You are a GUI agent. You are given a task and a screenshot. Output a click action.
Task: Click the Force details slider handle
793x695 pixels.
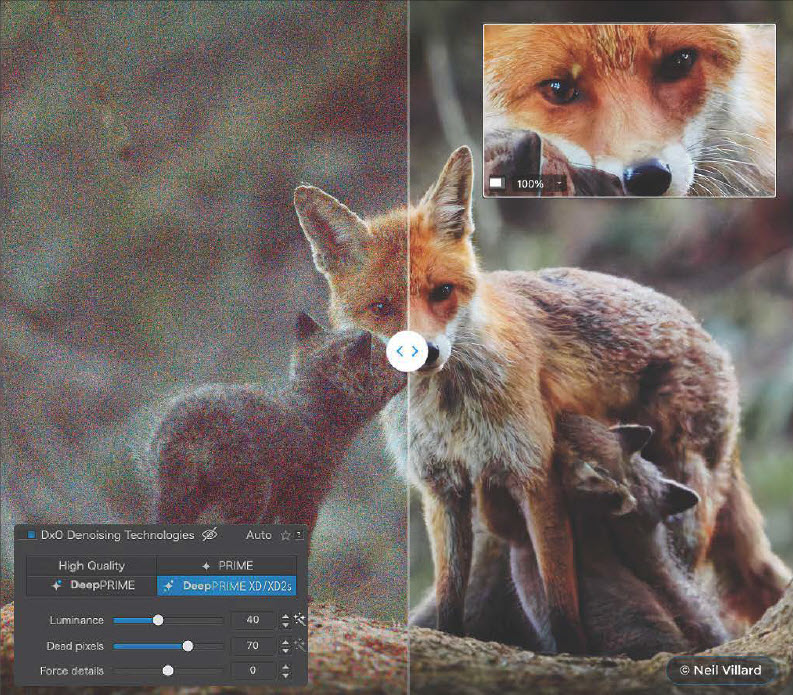[x=168, y=671]
